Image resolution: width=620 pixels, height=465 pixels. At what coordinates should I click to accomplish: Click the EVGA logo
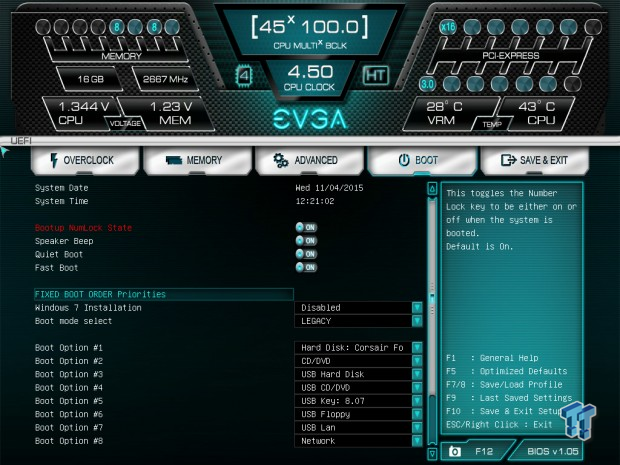pyautogui.click(x=310, y=119)
